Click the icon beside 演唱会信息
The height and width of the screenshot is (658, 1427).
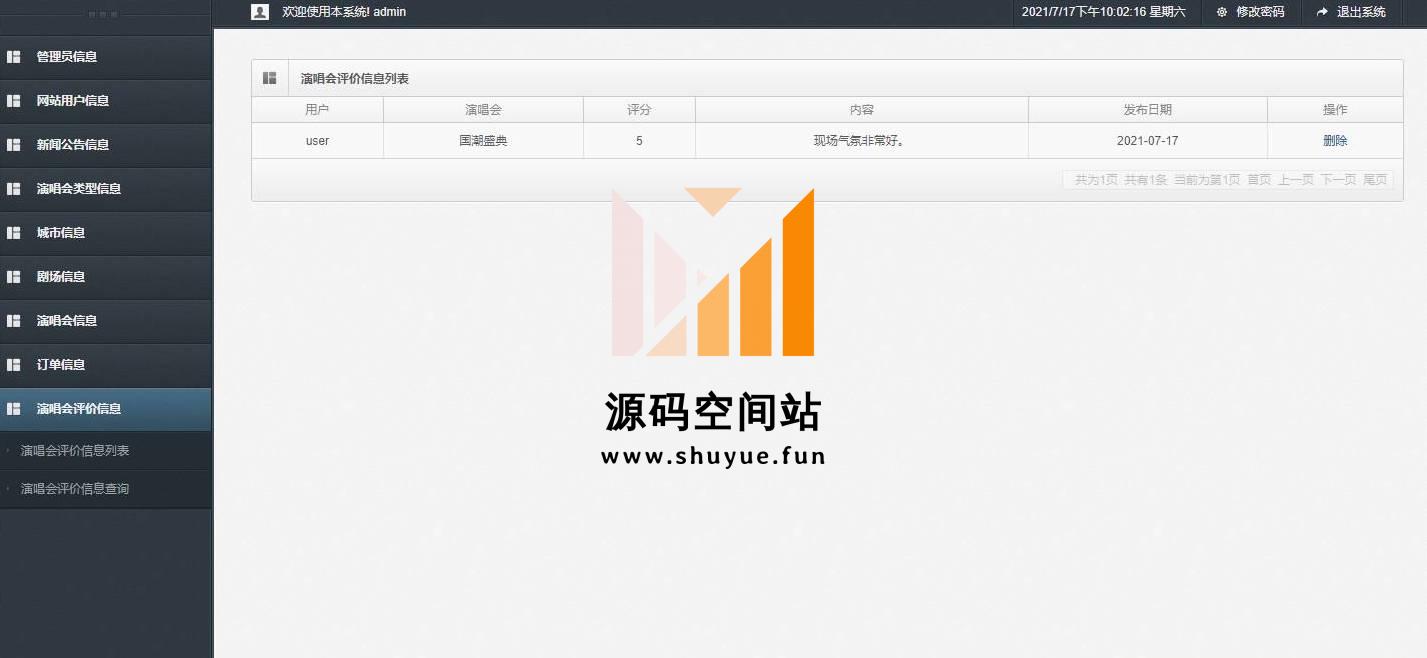[x=14, y=321]
